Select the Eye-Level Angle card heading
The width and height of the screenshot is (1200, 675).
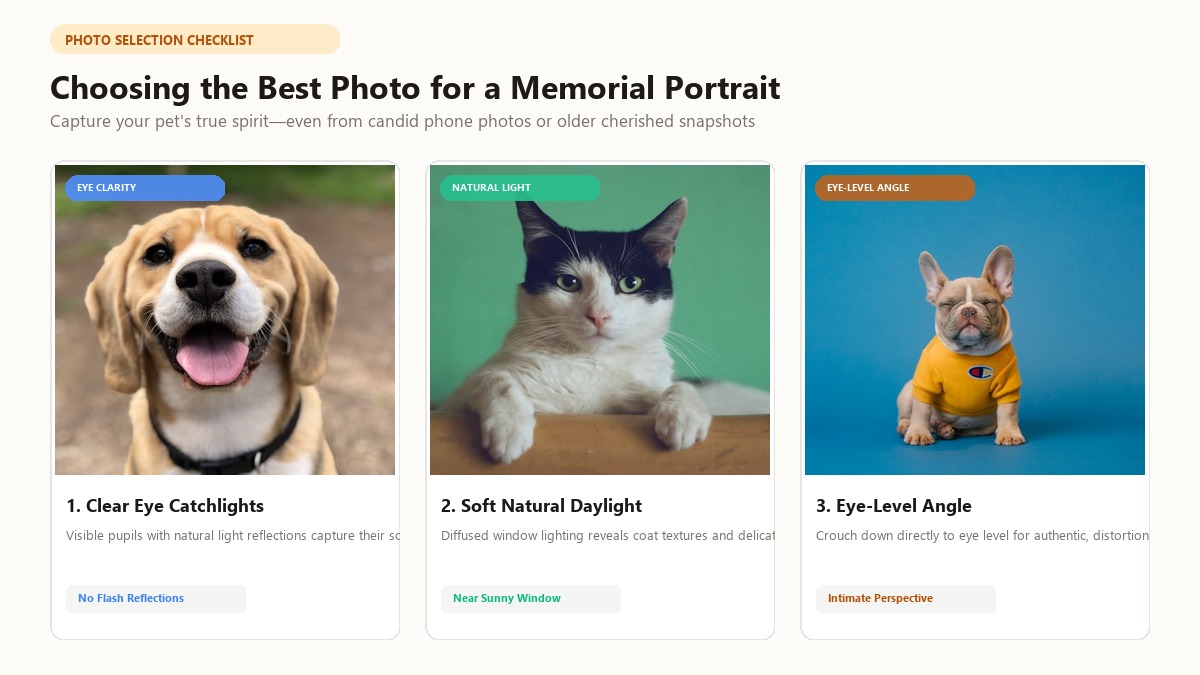[894, 506]
